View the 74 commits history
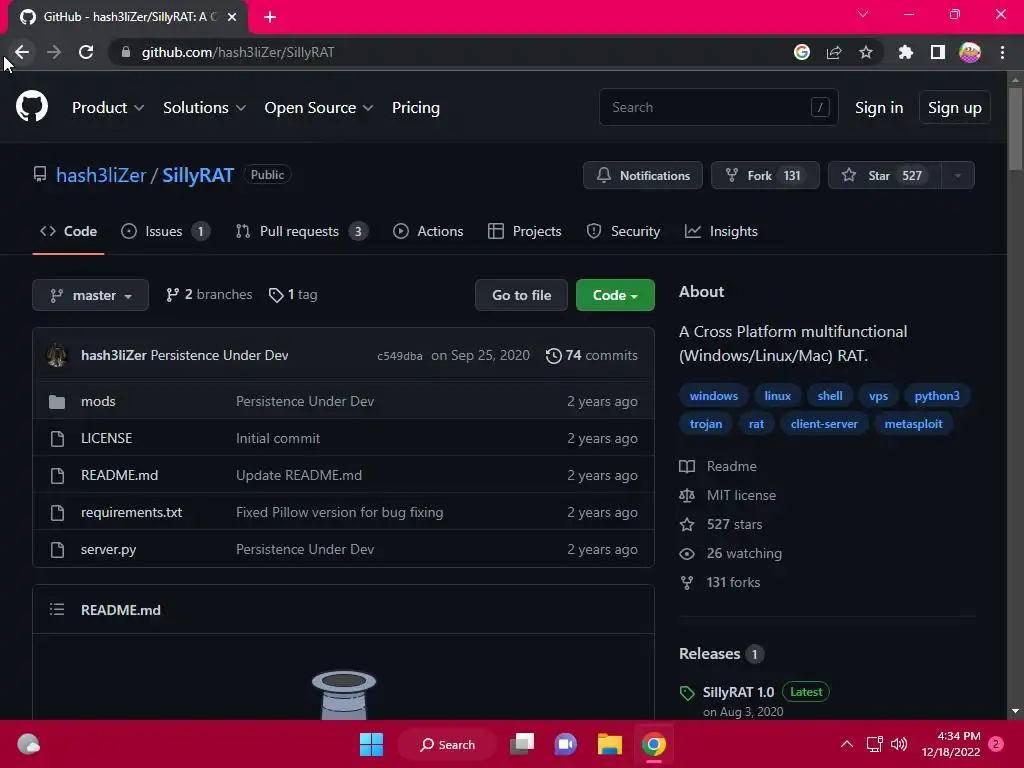Screen dimensions: 1024x768 pyautogui.click(x=592, y=355)
